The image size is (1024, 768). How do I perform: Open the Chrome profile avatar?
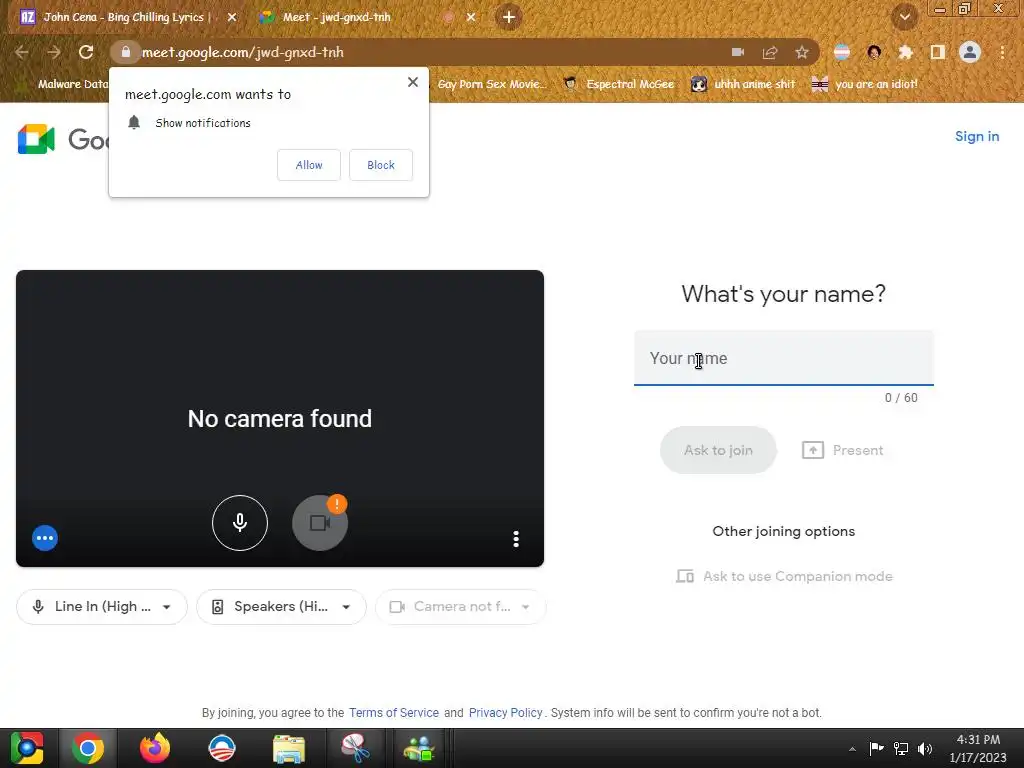pyautogui.click(x=970, y=52)
